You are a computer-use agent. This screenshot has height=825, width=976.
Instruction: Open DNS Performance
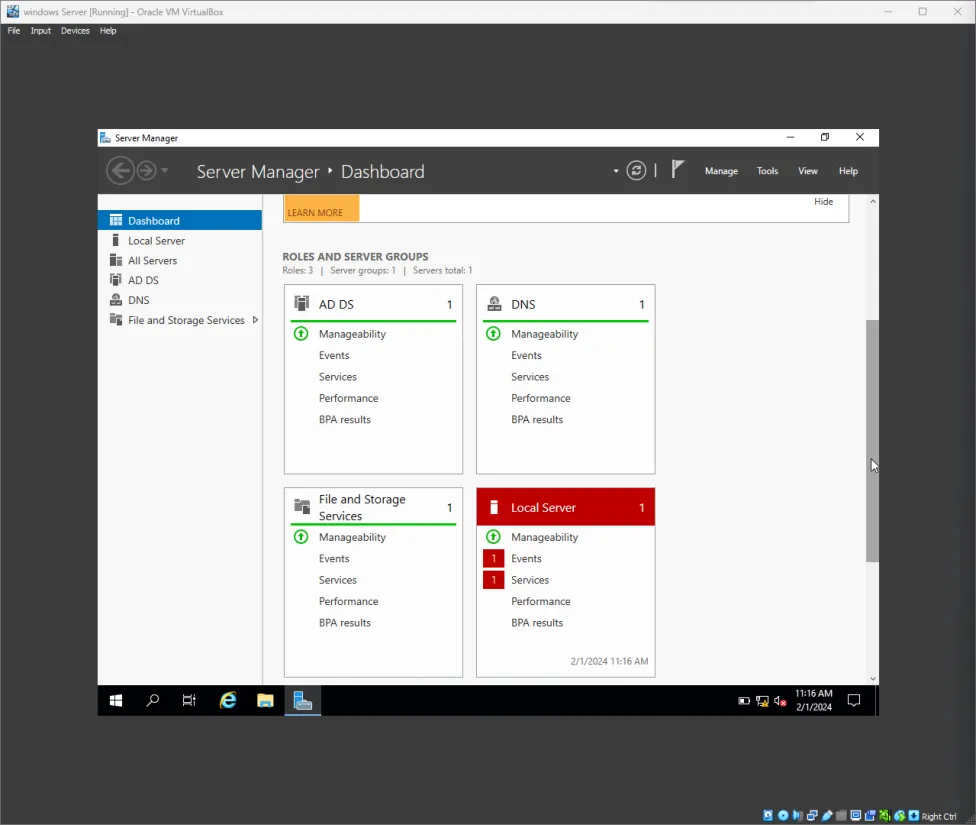[x=541, y=398]
